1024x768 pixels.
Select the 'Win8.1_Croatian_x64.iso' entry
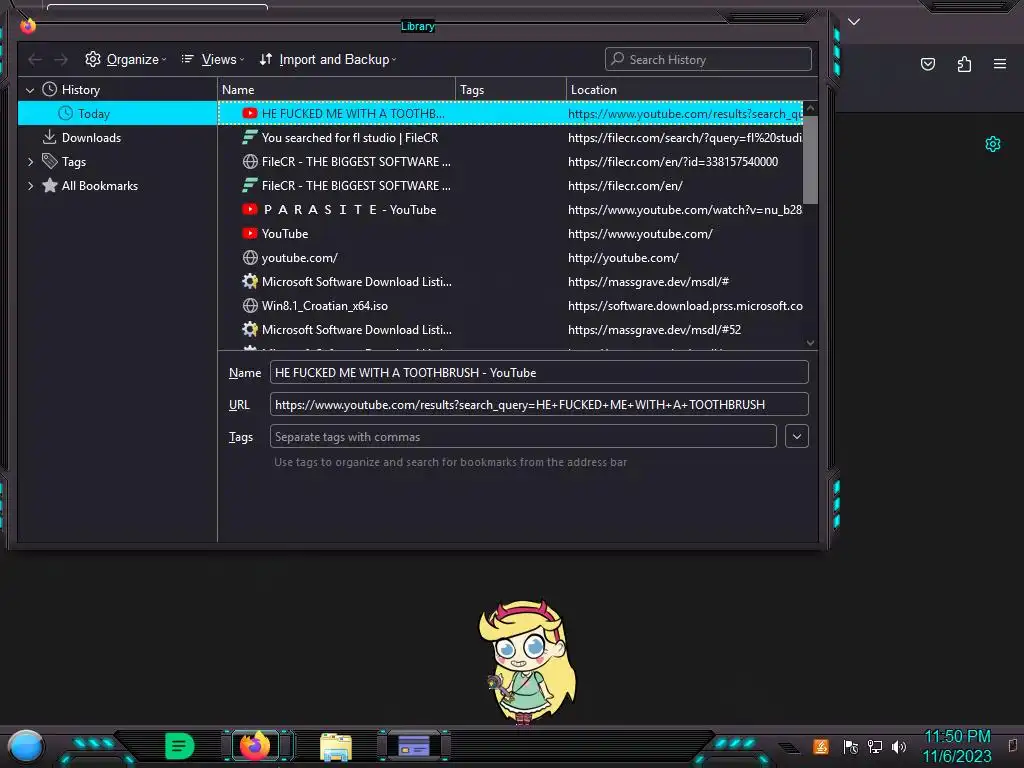pos(510,306)
